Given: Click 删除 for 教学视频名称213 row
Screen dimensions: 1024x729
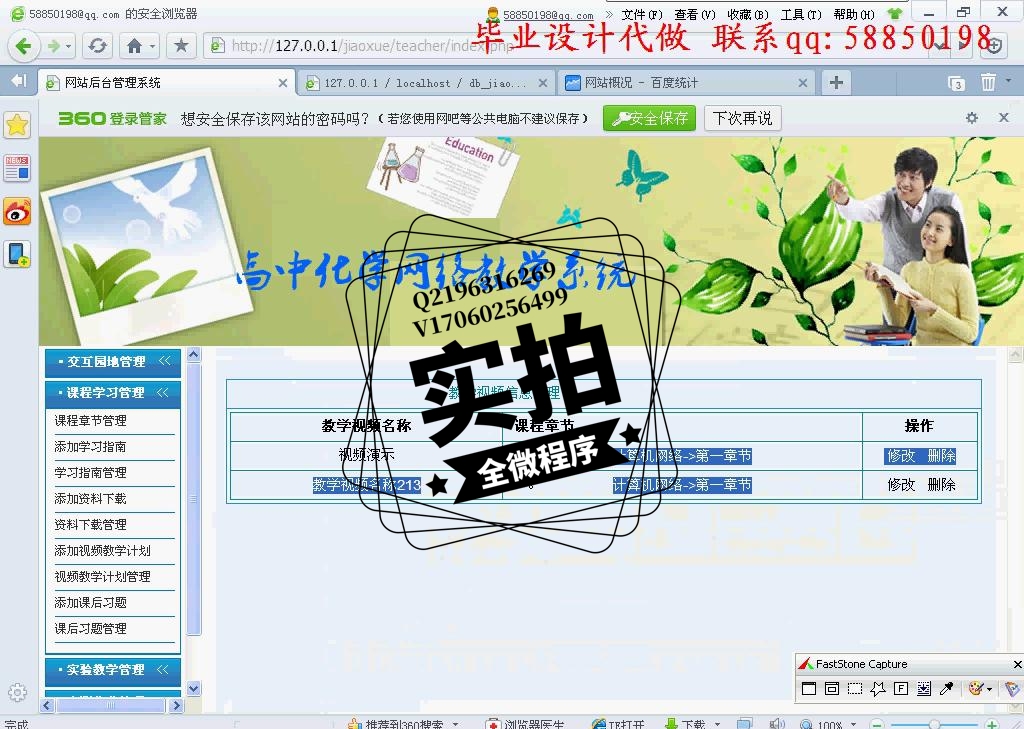Looking at the screenshot, I should 941,485.
